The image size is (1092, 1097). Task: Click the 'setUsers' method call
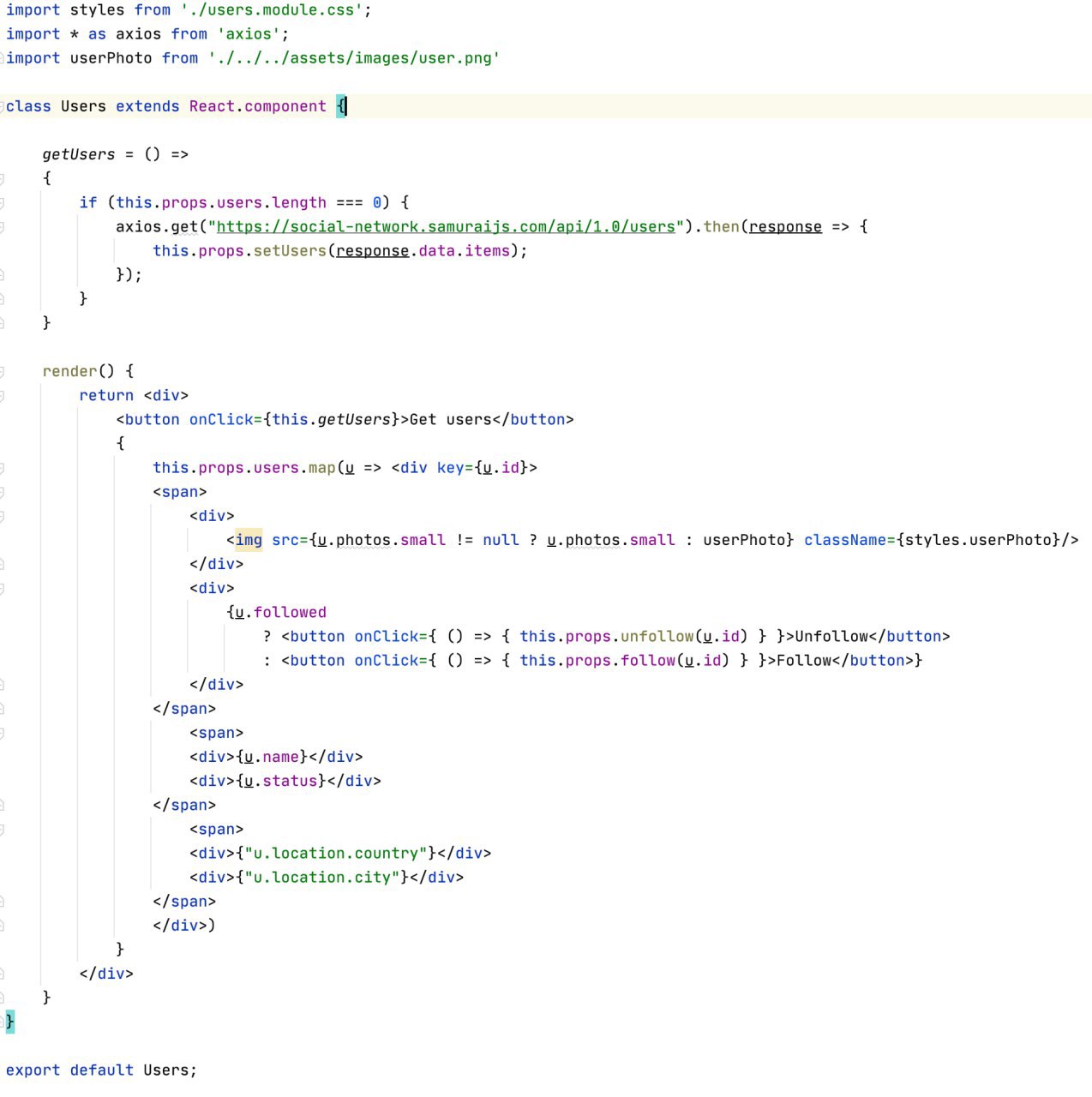coord(290,250)
